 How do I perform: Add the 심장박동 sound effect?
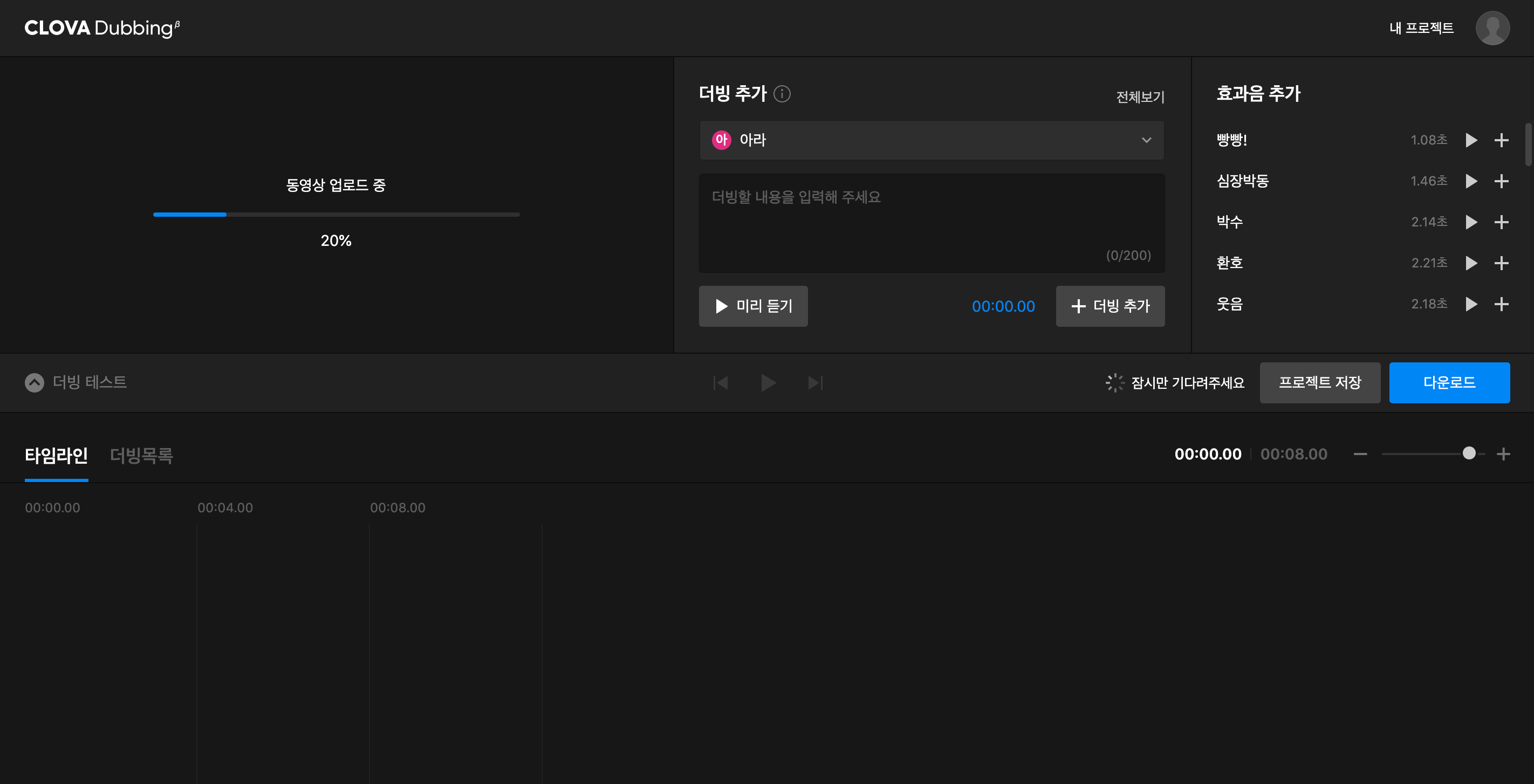[x=1501, y=181]
